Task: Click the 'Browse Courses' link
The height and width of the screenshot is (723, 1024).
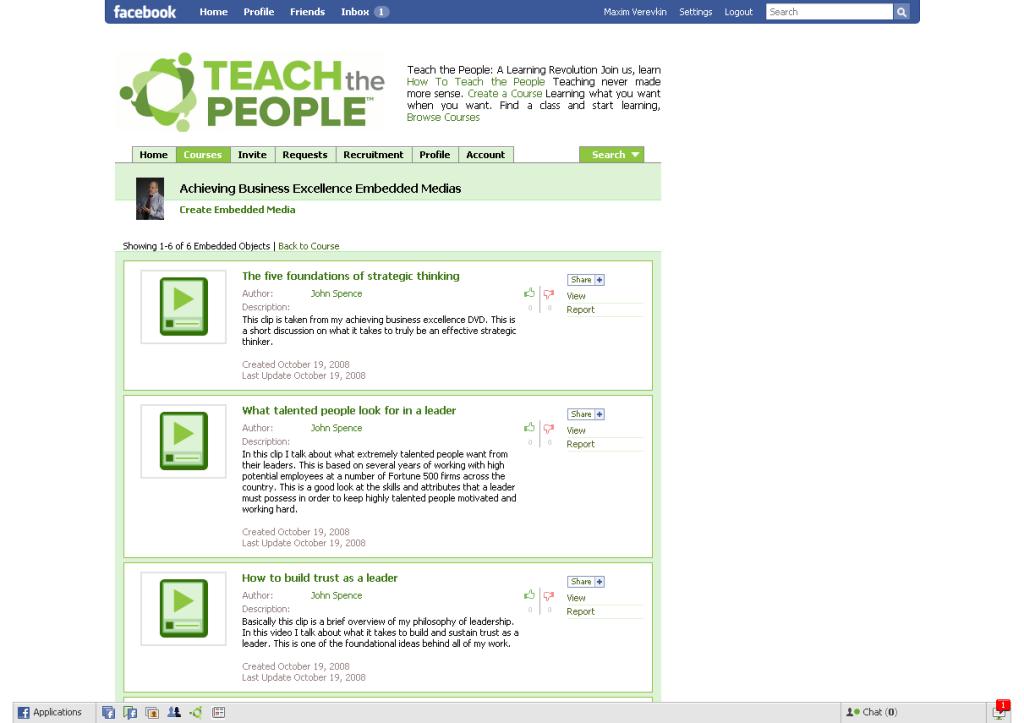Action: tap(443, 117)
